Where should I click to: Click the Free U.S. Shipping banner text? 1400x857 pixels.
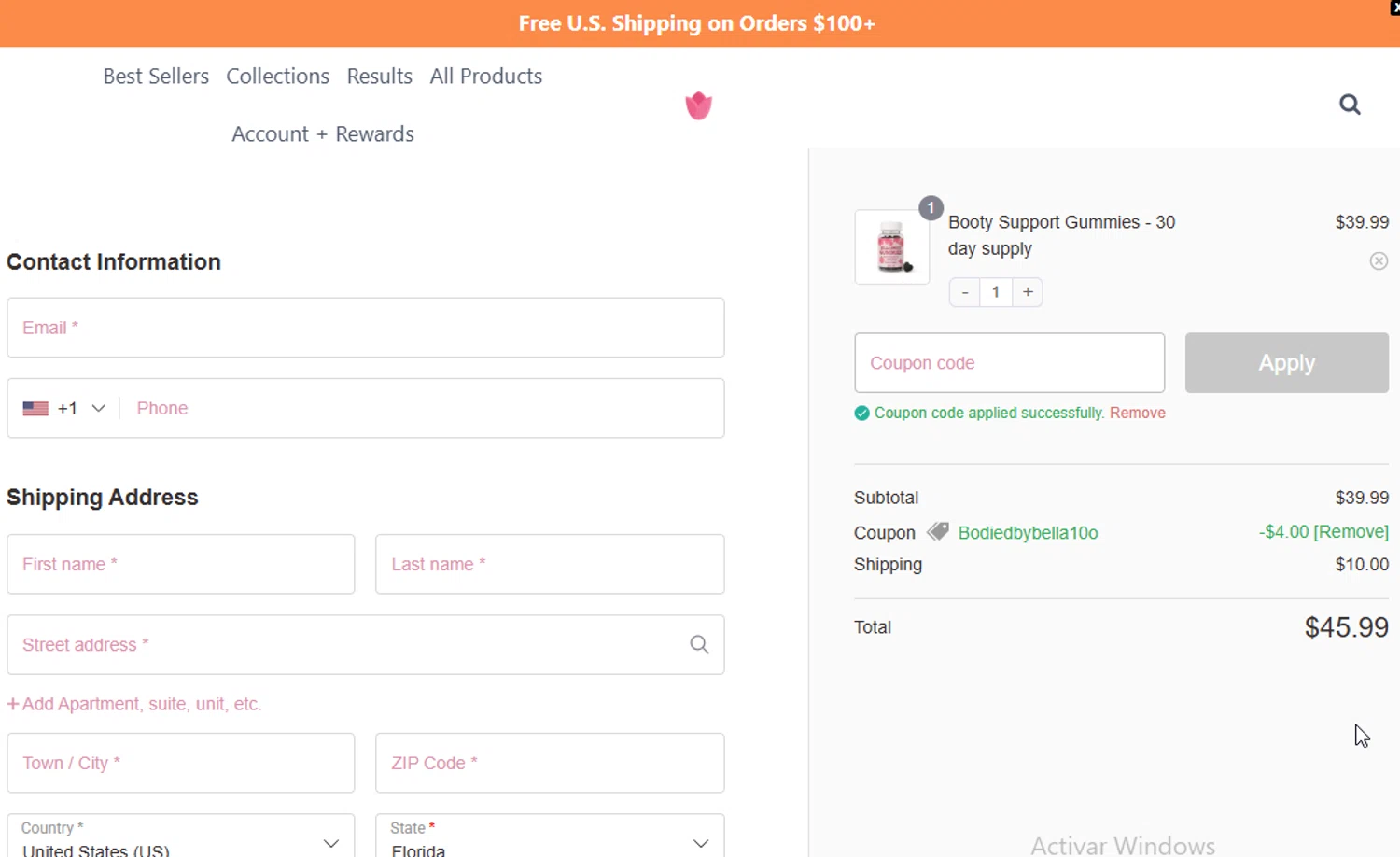tap(697, 23)
